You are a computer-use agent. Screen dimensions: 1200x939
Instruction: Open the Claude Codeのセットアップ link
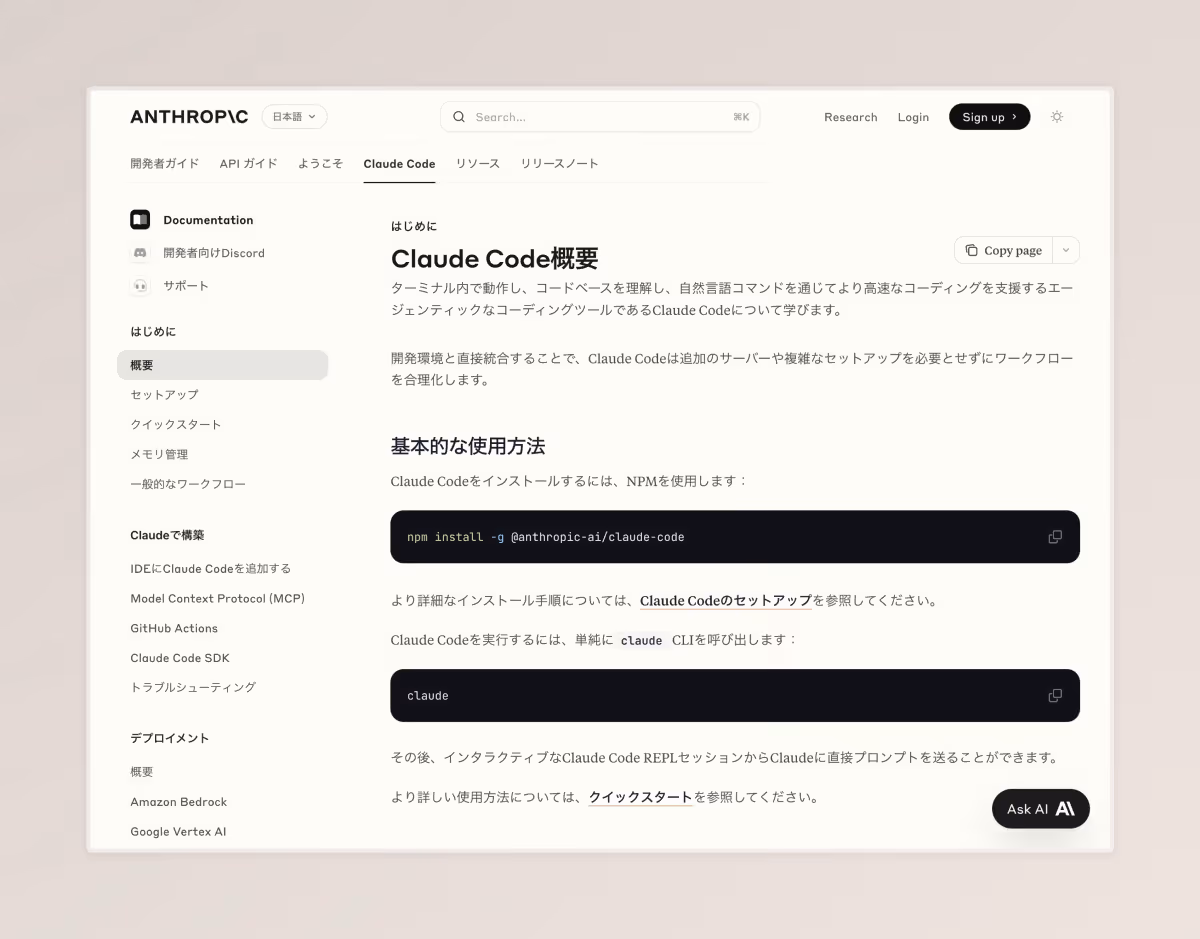coord(726,601)
